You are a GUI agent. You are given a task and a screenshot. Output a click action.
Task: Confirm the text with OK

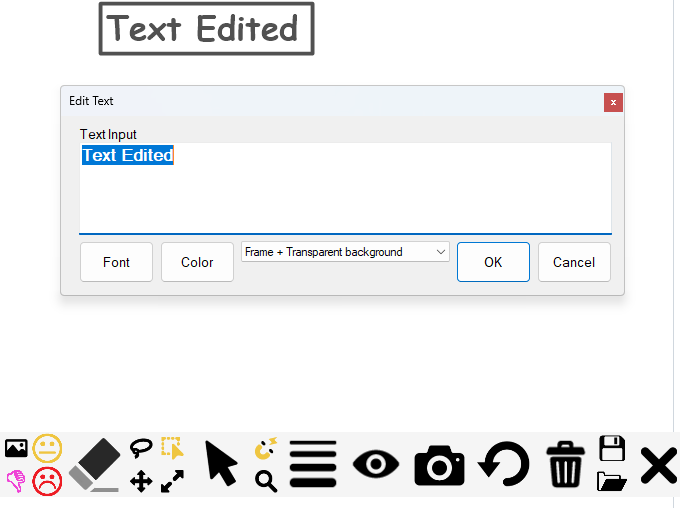click(x=493, y=262)
